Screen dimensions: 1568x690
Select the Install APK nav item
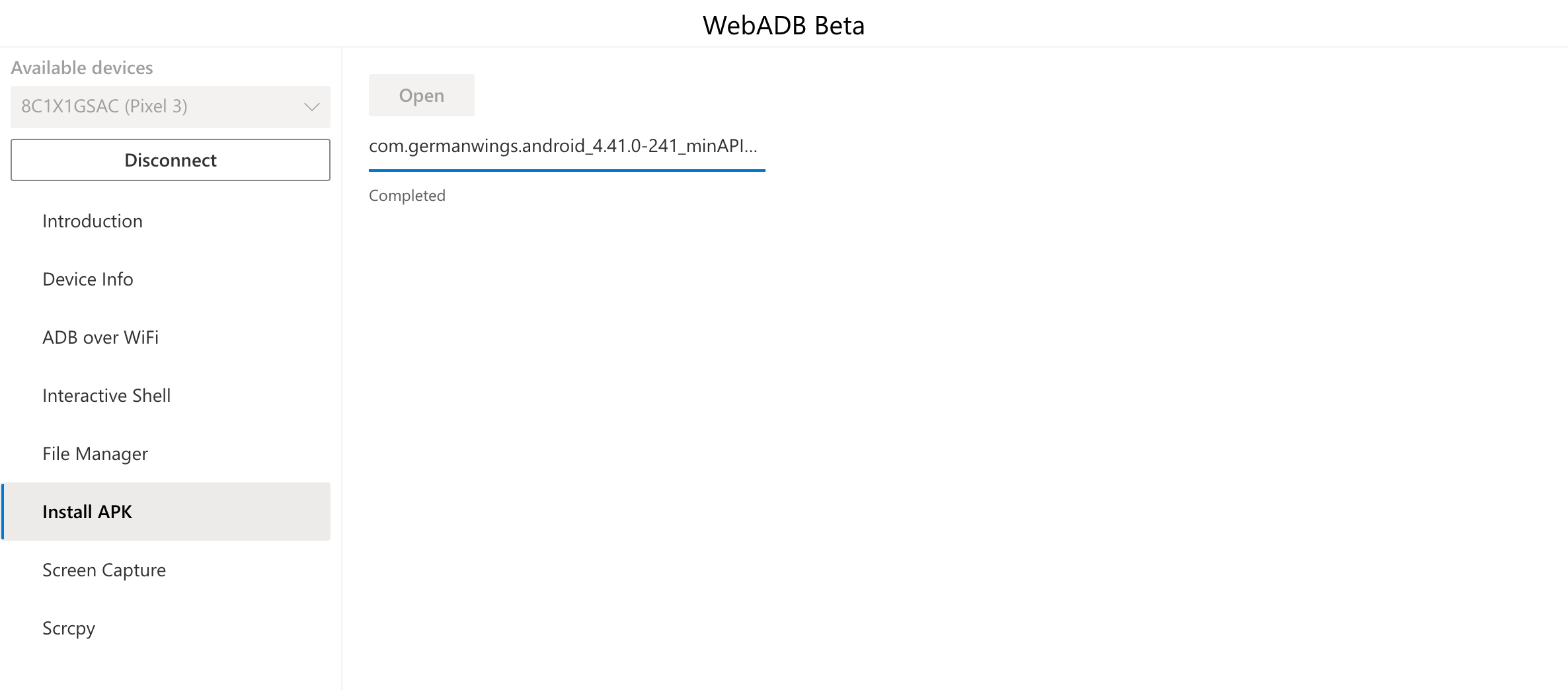click(87, 512)
